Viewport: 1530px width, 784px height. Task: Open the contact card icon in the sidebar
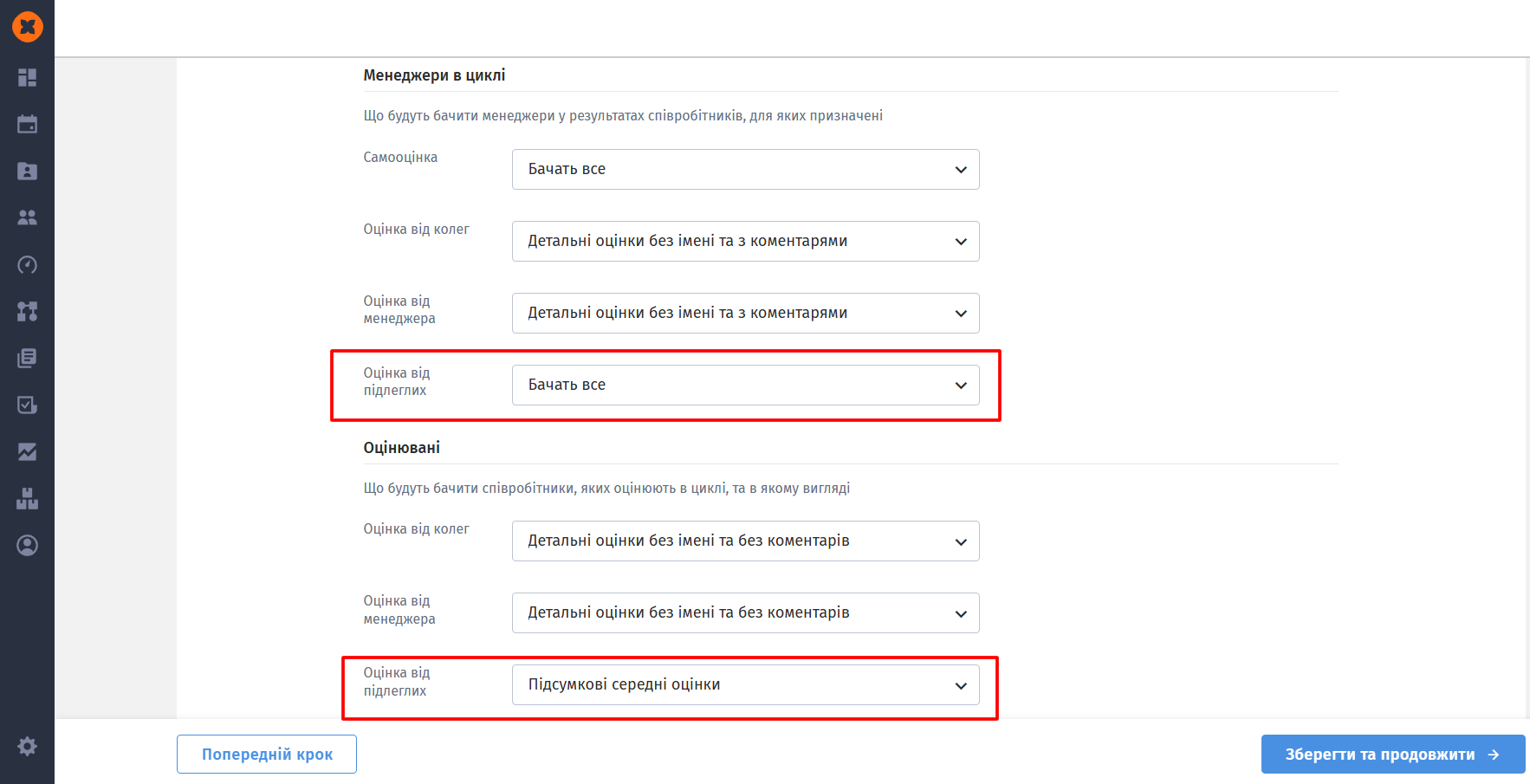[x=27, y=171]
